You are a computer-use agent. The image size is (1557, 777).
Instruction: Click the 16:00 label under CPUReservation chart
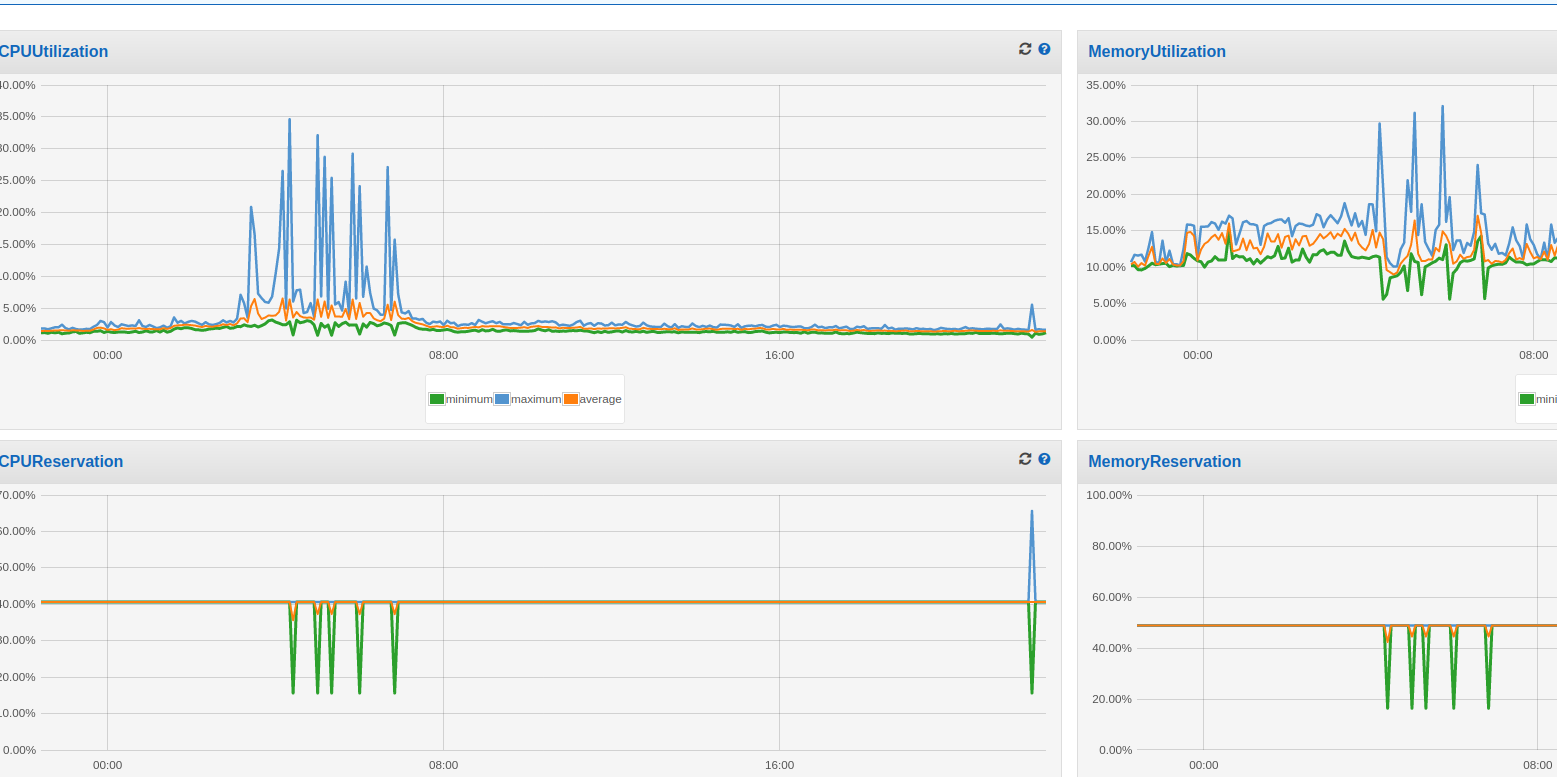(779, 765)
